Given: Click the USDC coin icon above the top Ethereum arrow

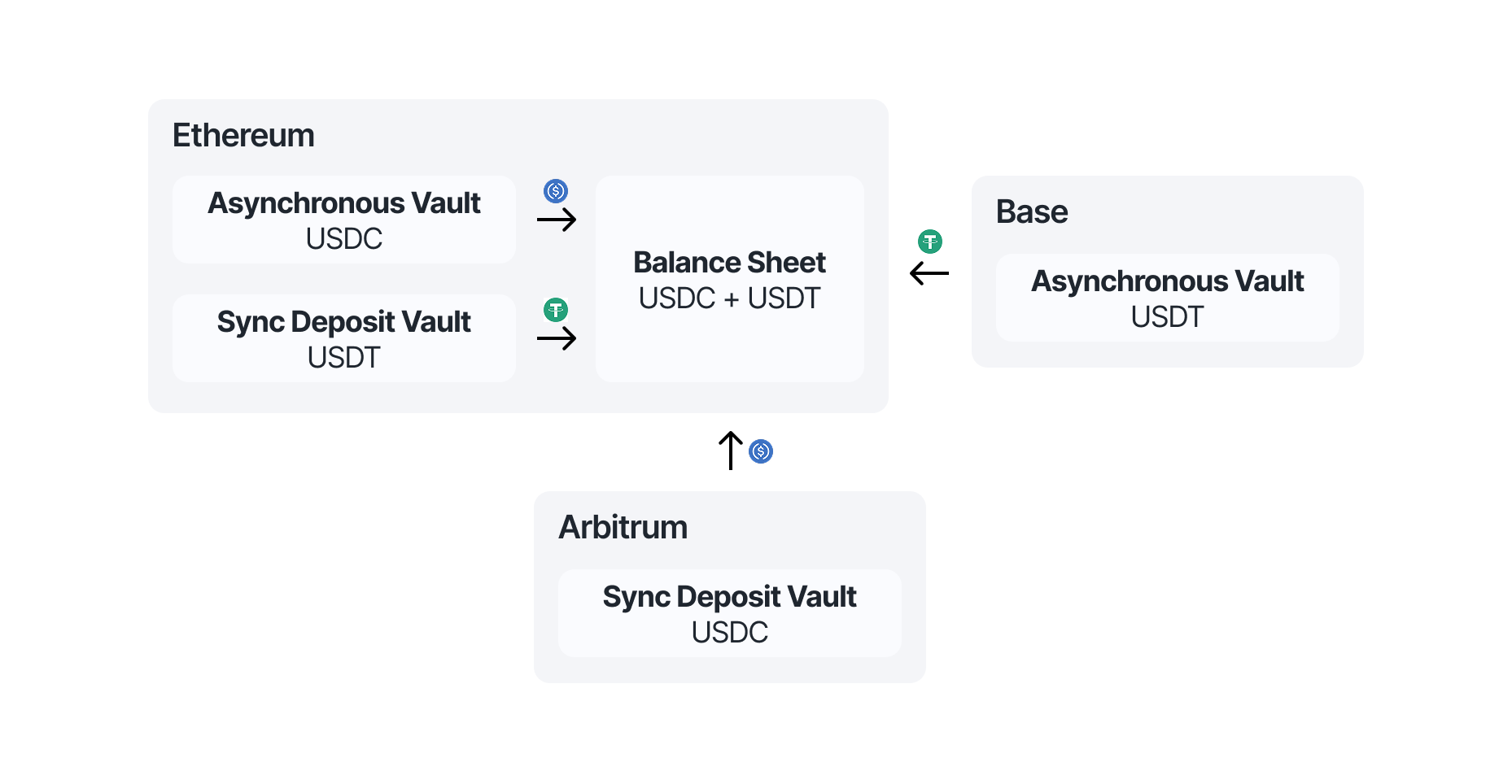Looking at the screenshot, I should click(556, 191).
